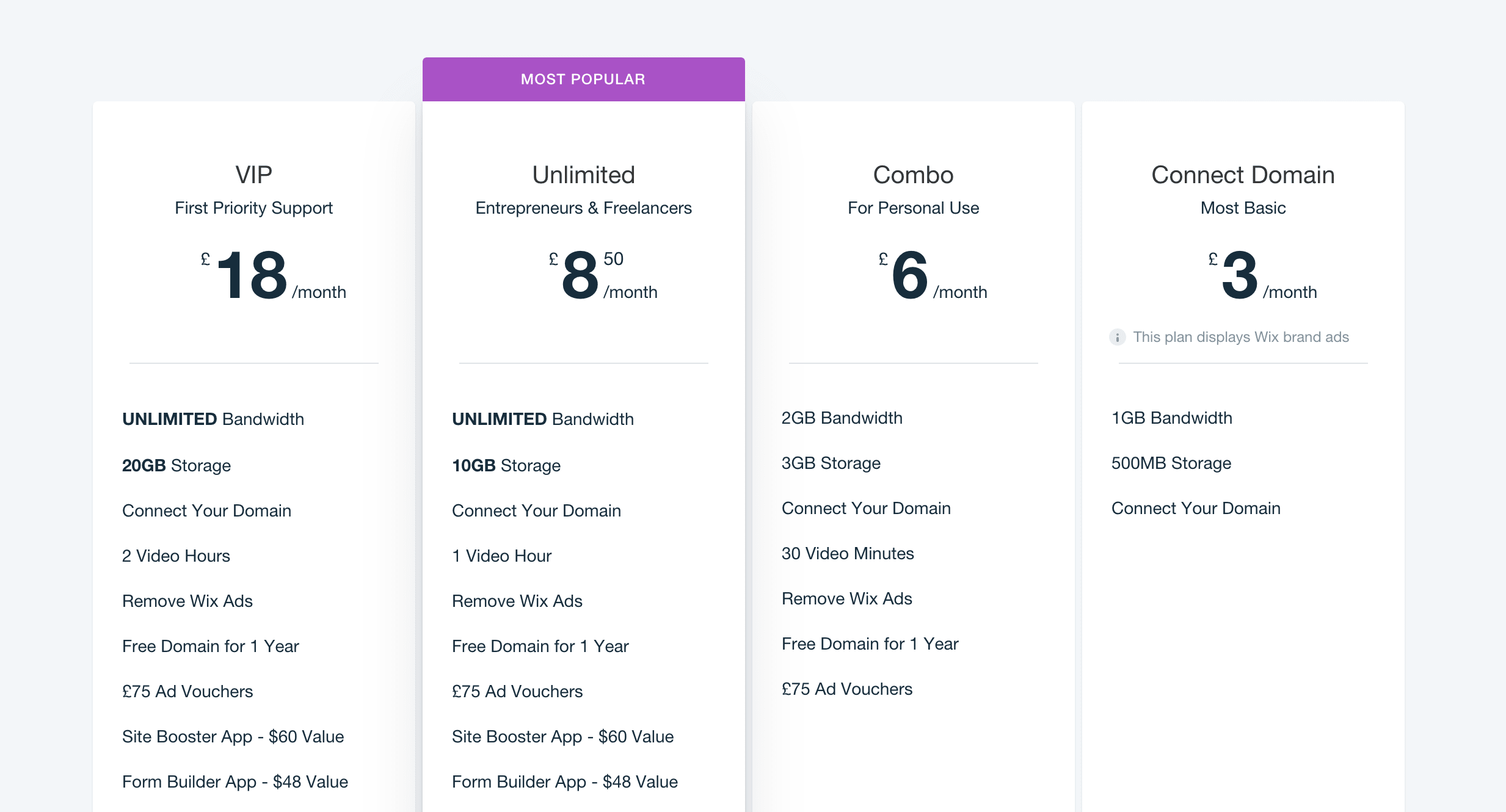Select the MOST POPULAR purple banner
Screen dimensions: 1506x812
(x=583, y=79)
